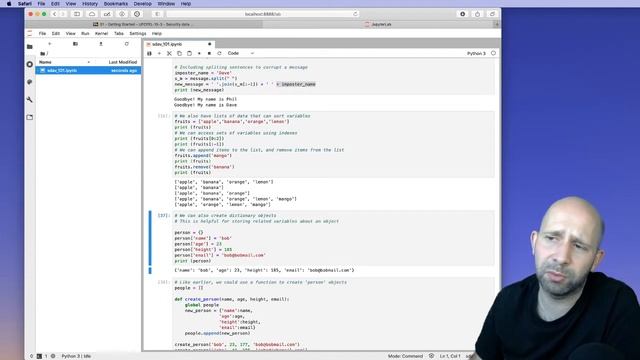Open the Notebook Tools wrench sidebar tab
640x360 pixels.
pyautogui.click(x=30, y=100)
